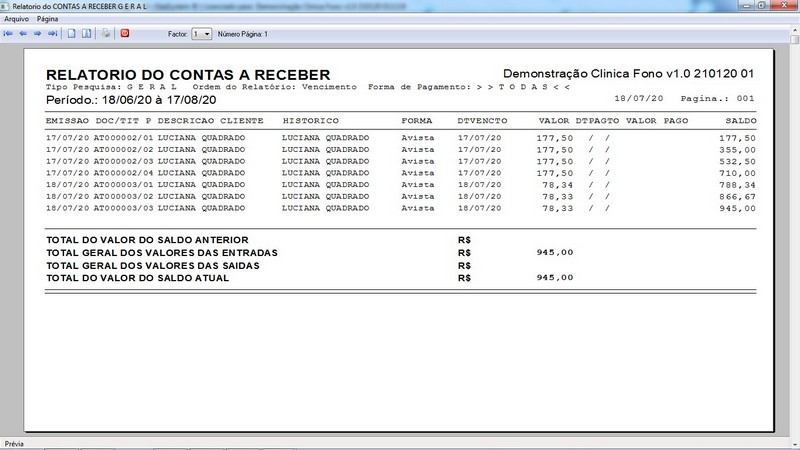Click the printer icon in toolbar
This screenshot has height=450, width=800.
(106, 34)
